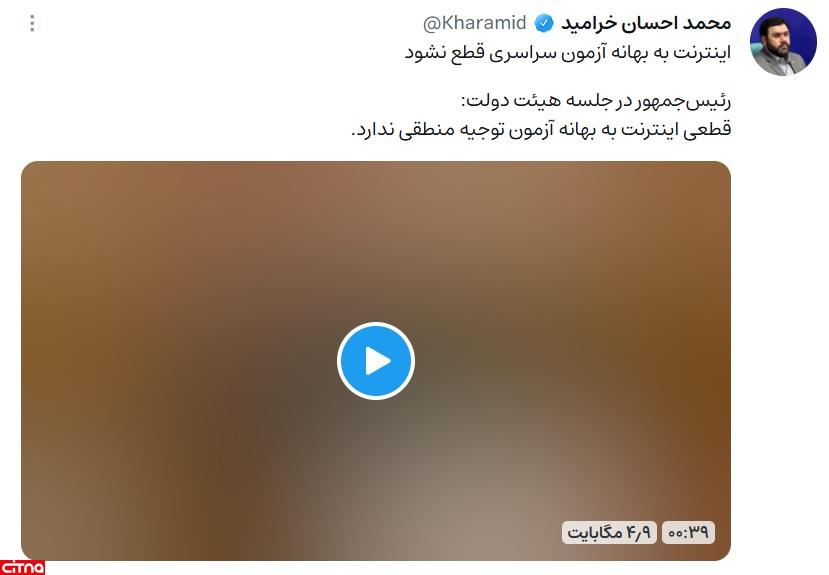Open the author's round profile avatar
This screenshot has height=575, width=829.
point(783,42)
